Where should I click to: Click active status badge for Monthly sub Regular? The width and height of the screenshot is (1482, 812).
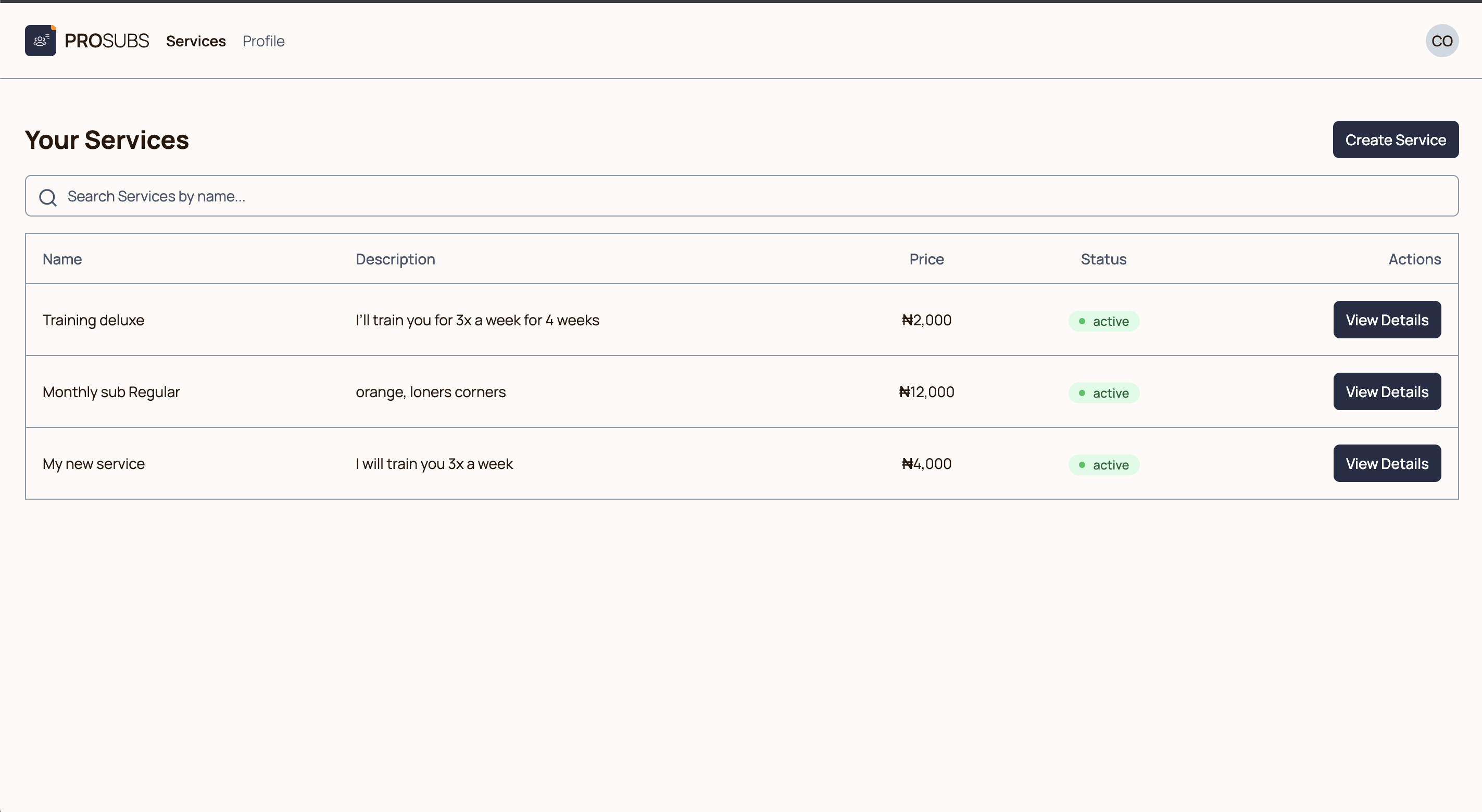click(x=1103, y=393)
